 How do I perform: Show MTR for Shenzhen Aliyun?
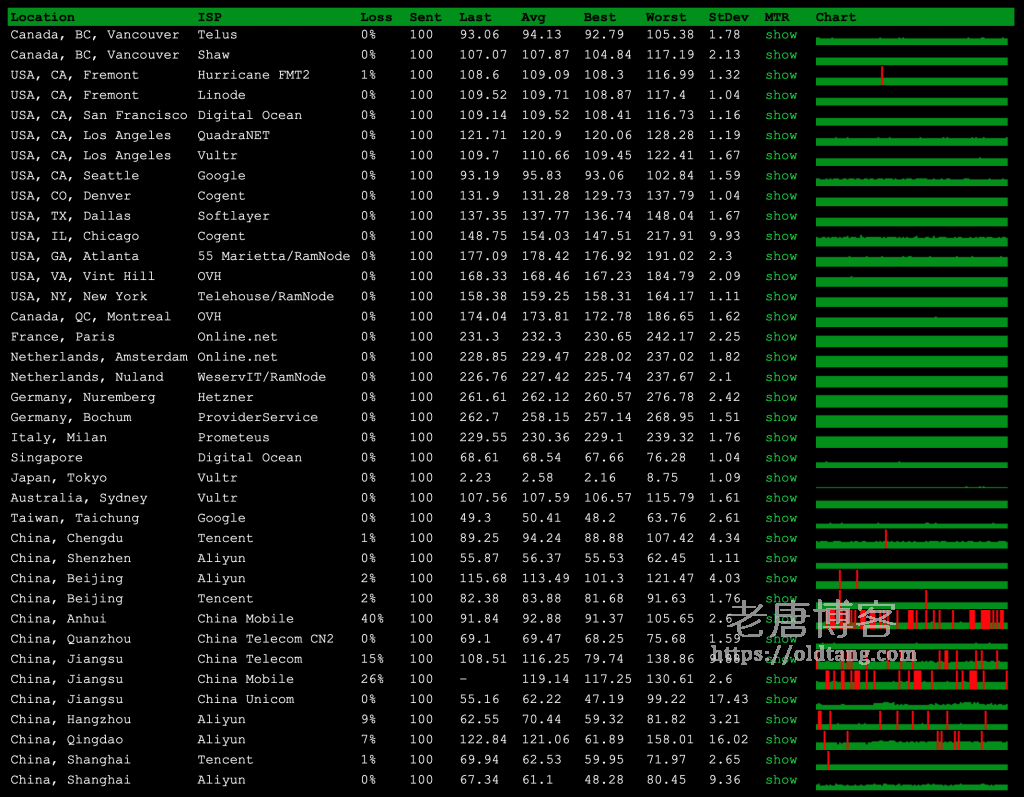coord(781,559)
